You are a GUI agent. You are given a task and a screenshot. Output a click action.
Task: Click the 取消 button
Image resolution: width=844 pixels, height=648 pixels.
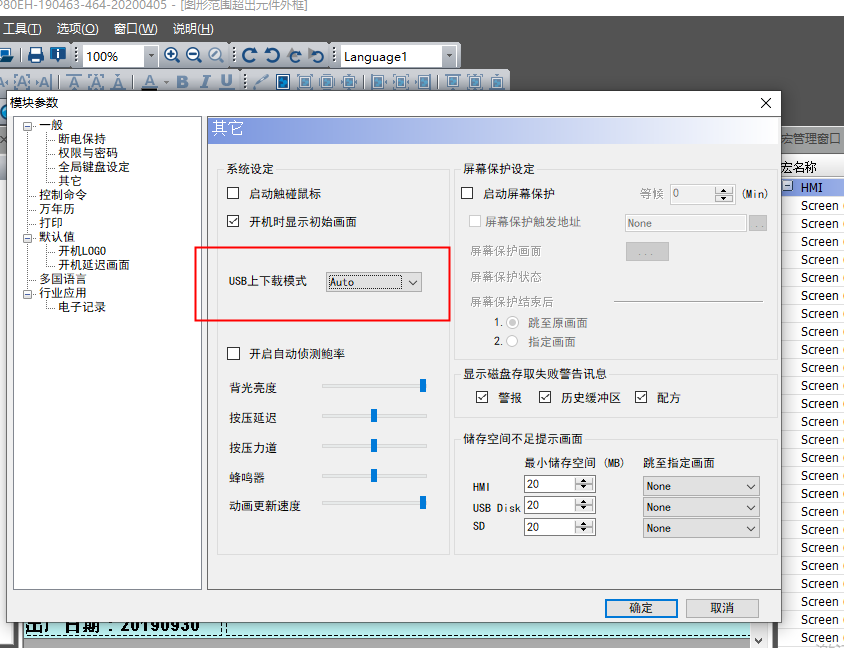pos(722,608)
